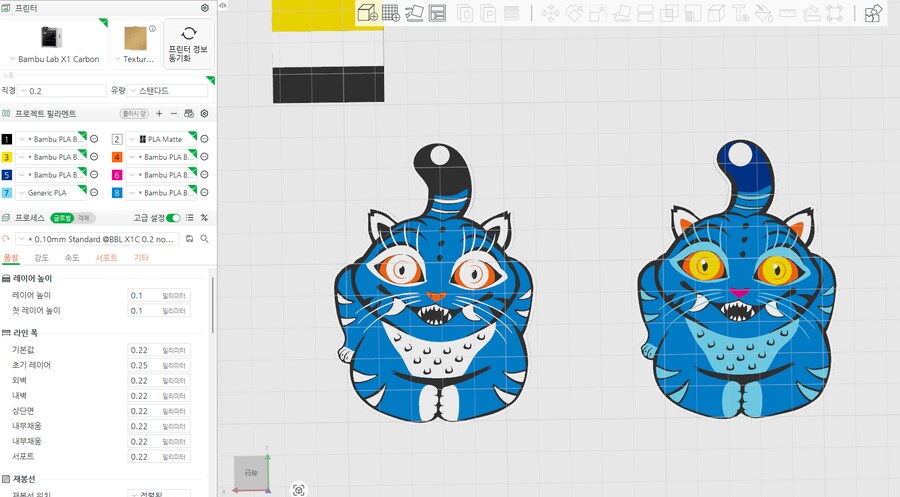Select the Scale tool icon
Viewport: 900px width, 497px height.
(x=598, y=13)
